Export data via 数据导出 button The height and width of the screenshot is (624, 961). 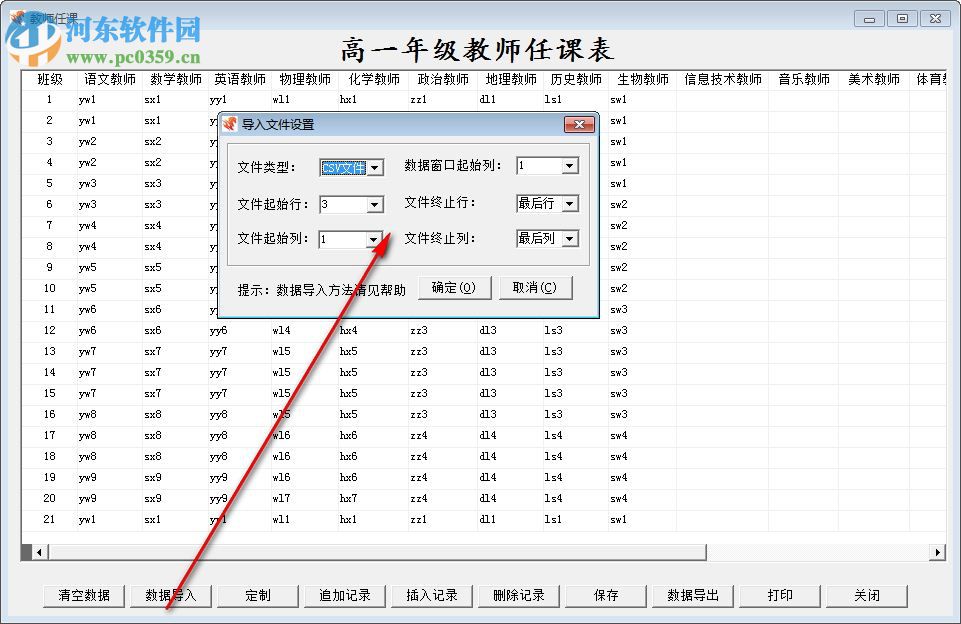(692, 595)
